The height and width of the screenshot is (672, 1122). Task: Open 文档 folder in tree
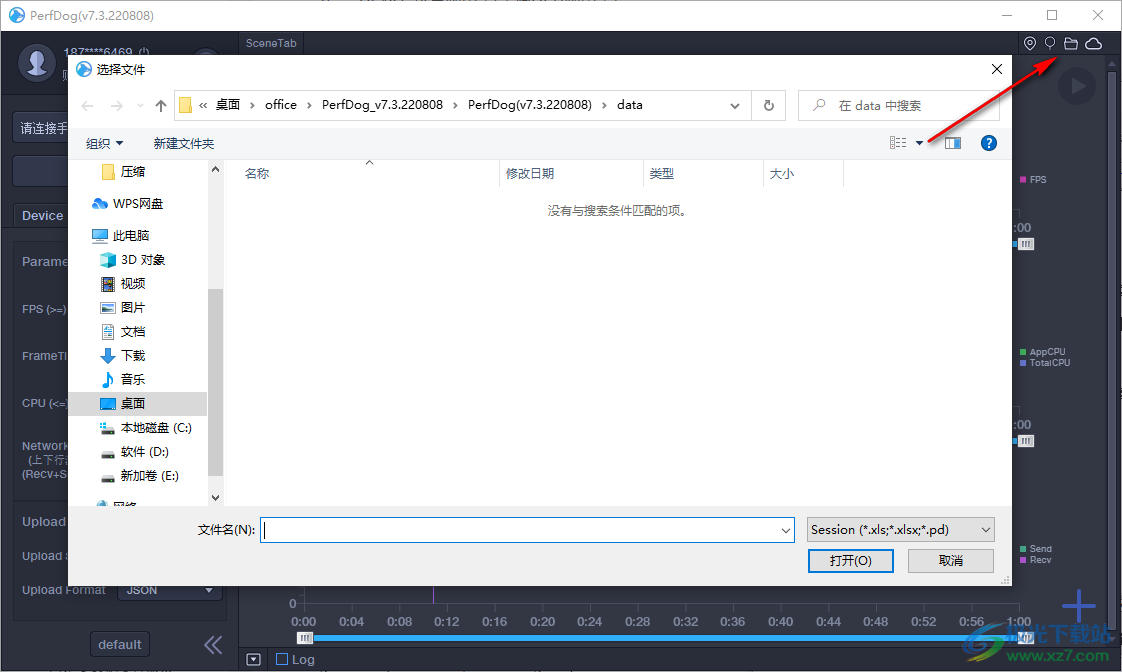pyautogui.click(x=133, y=332)
